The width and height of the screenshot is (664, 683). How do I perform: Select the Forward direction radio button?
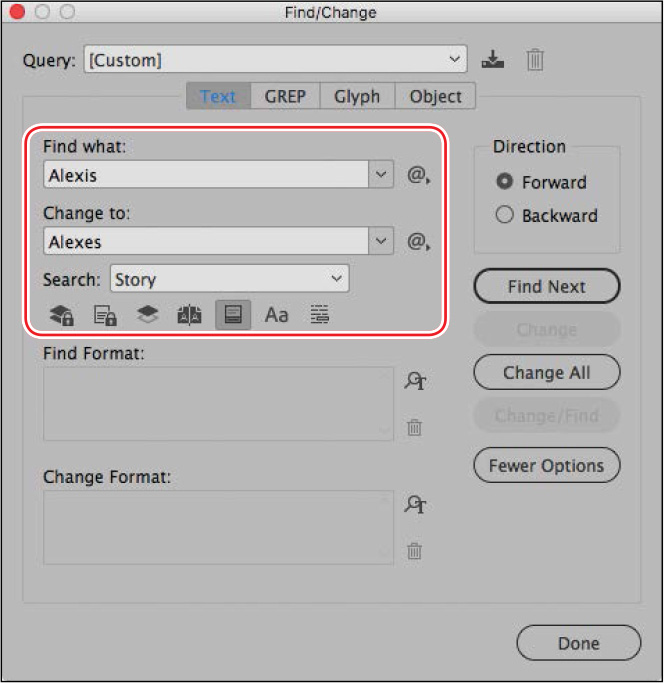click(x=505, y=181)
